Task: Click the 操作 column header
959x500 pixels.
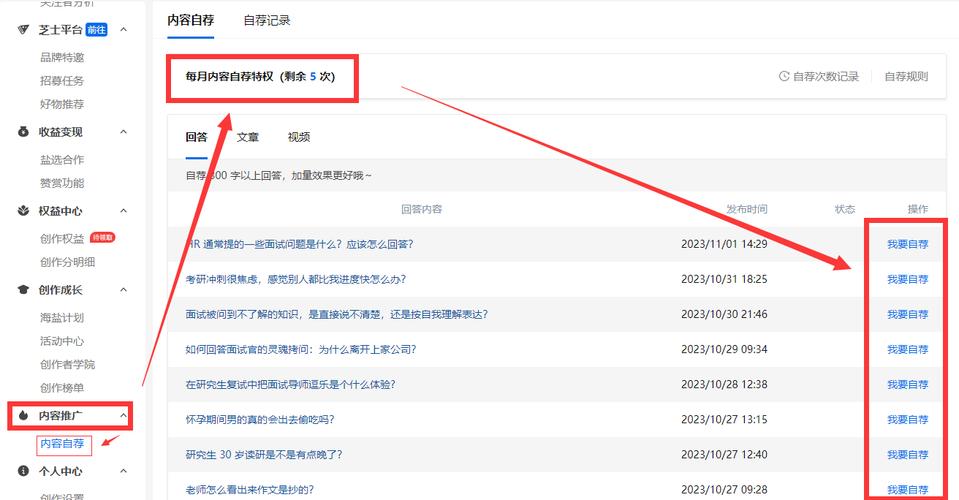Action: click(917, 209)
